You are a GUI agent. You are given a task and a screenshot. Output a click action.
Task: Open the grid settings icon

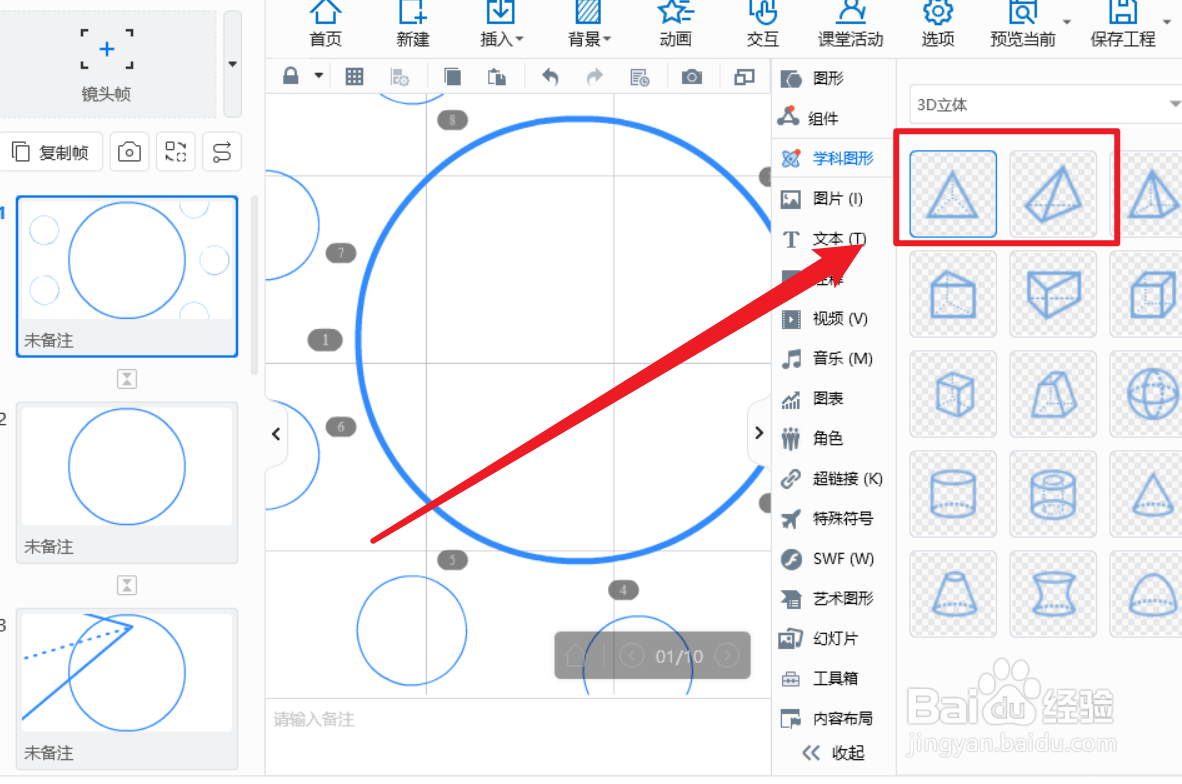[400, 77]
